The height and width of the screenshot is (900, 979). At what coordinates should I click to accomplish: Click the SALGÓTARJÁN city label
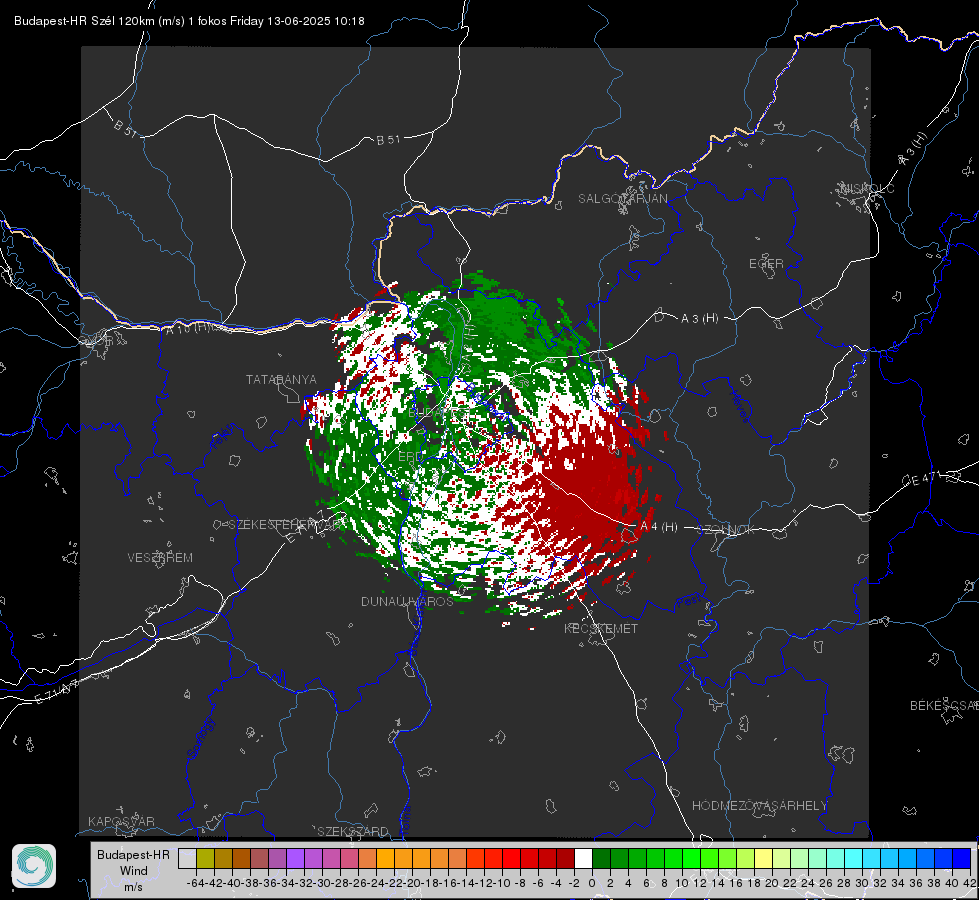622,199
